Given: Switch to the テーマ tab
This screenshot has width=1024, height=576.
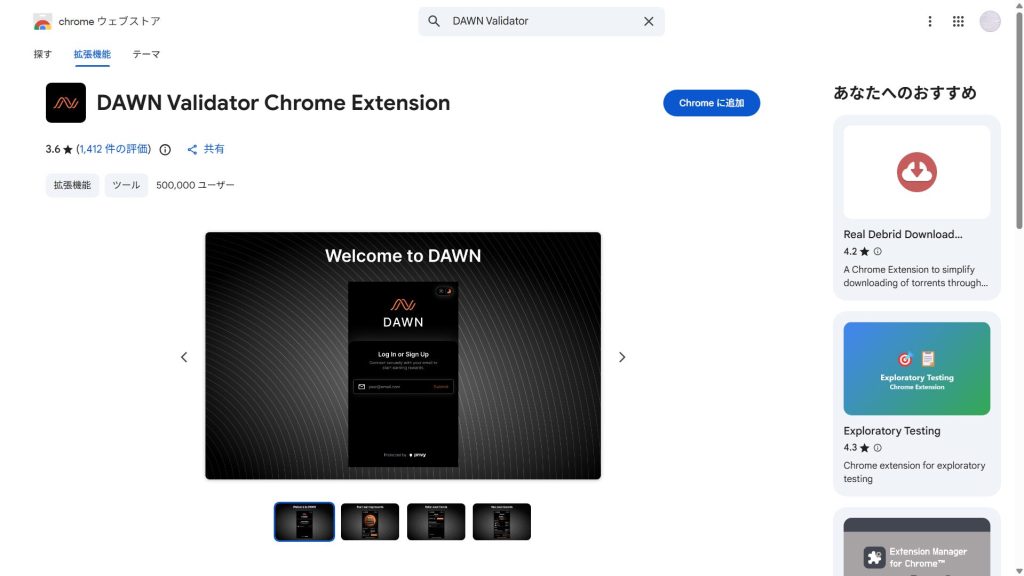Looking at the screenshot, I should coord(146,54).
